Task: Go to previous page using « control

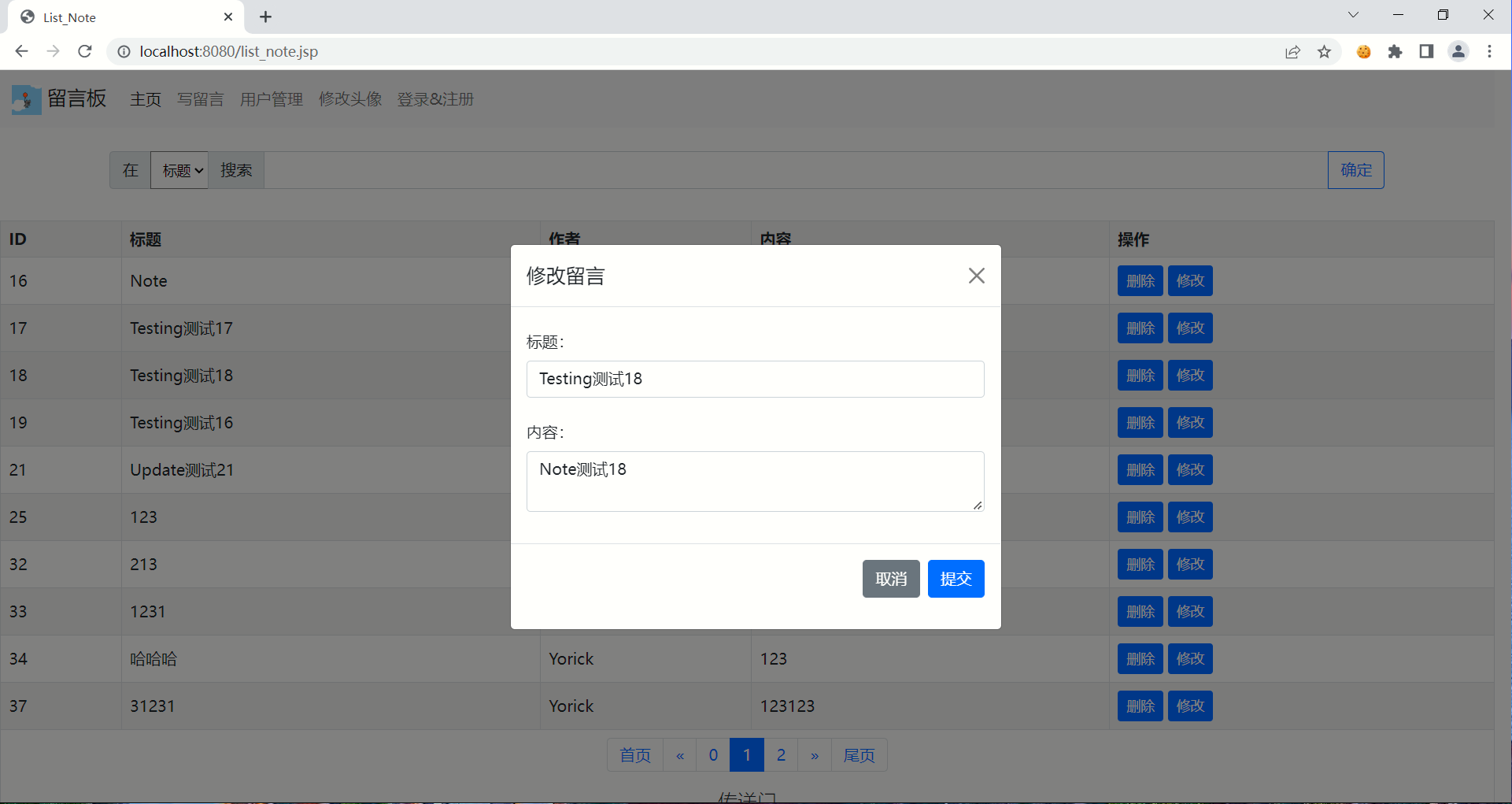Action: 679,754
